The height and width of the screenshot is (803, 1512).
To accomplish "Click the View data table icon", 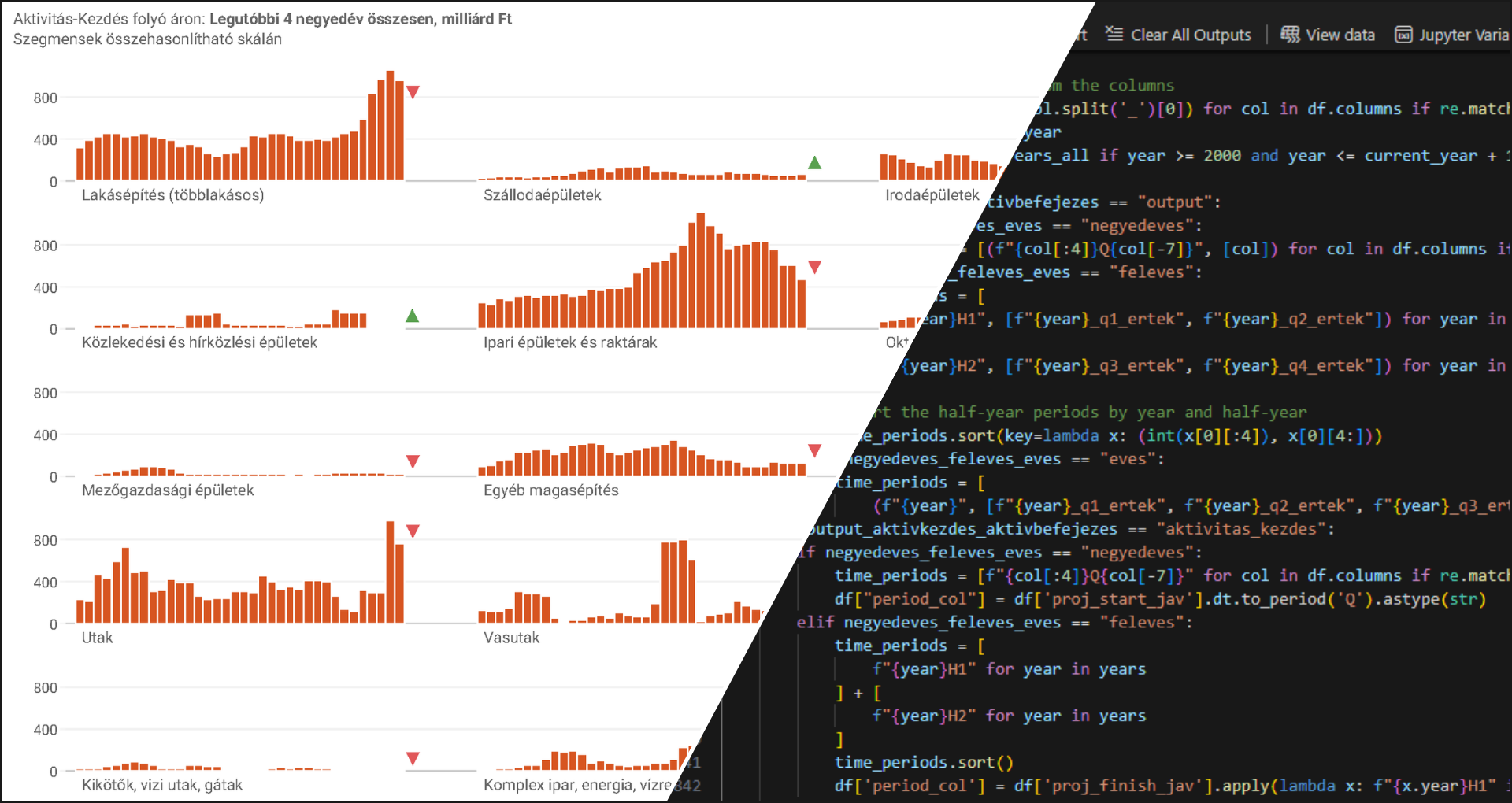I will 1290,35.
